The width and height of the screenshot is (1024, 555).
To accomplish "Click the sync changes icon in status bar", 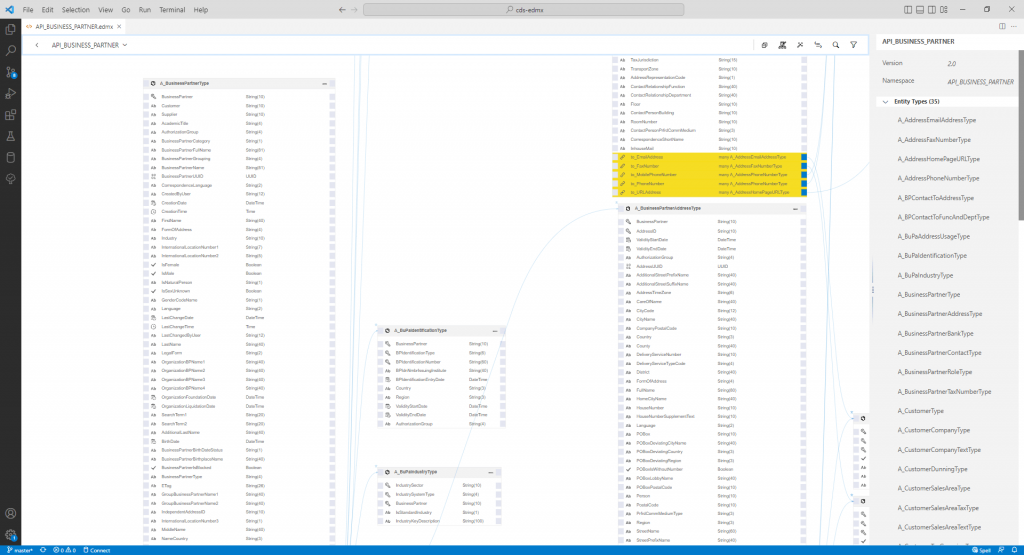I will click(x=43, y=550).
